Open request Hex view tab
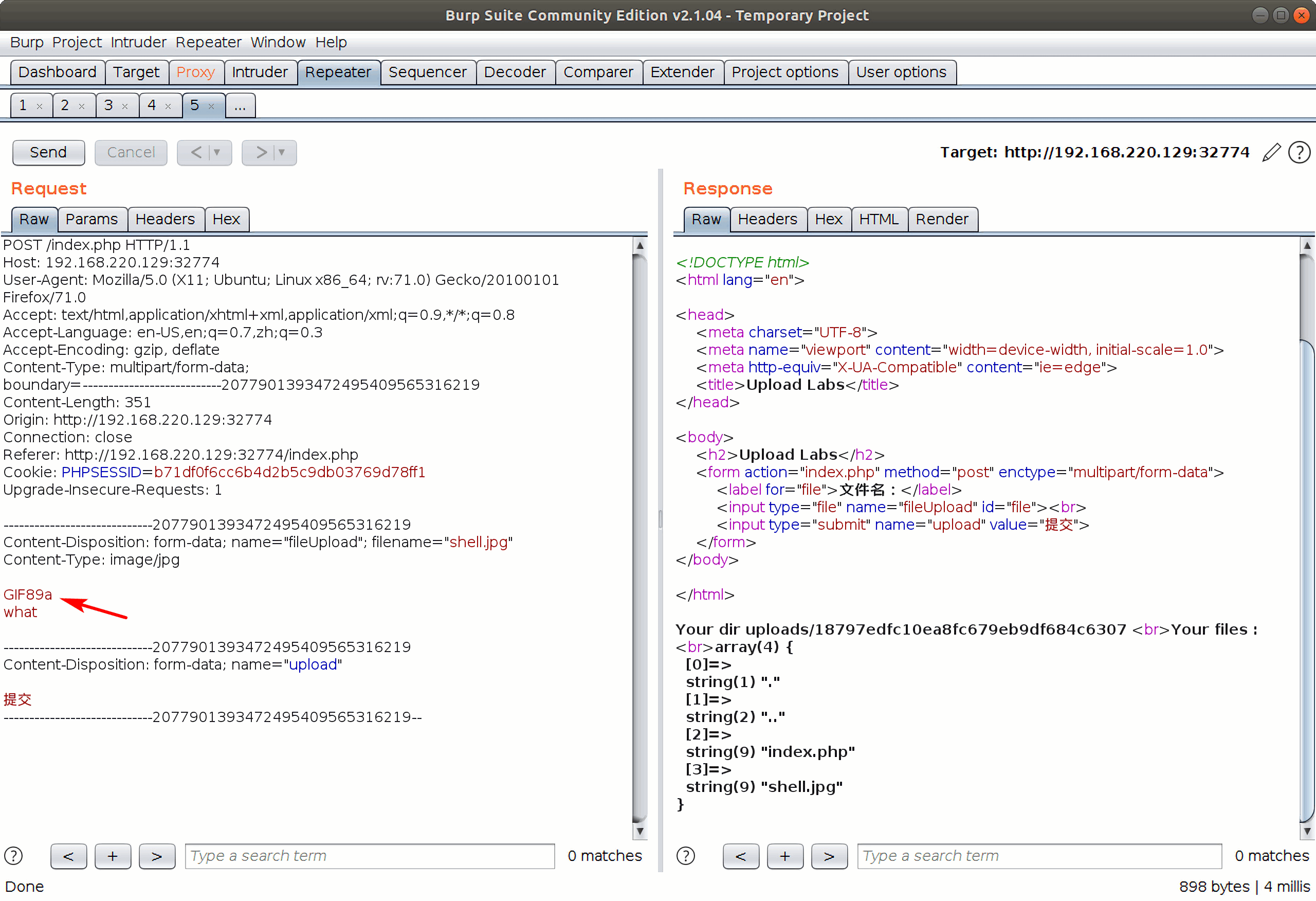This screenshot has height=901, width=1316. tap(227, 219)
